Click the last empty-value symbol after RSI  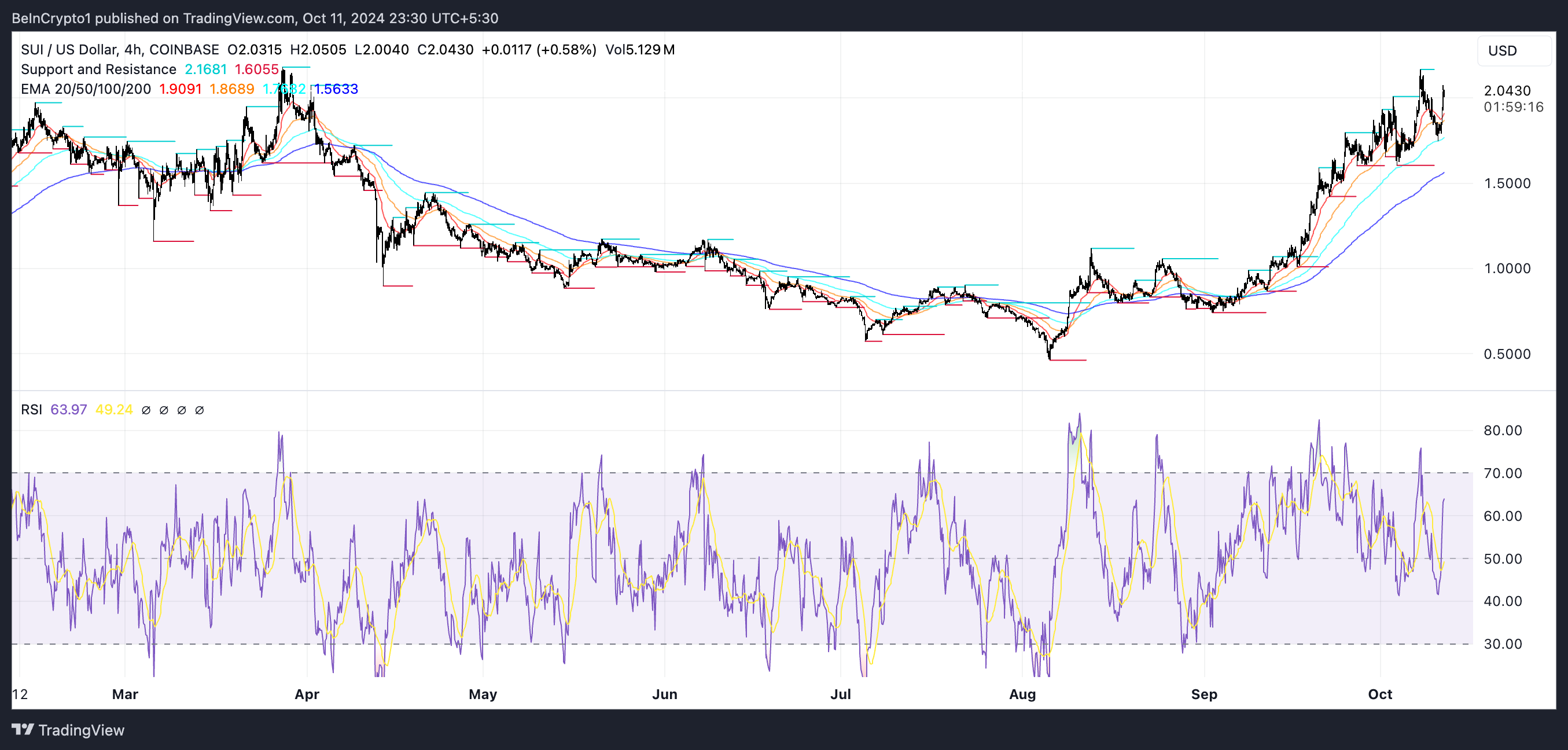pos(199,410)
